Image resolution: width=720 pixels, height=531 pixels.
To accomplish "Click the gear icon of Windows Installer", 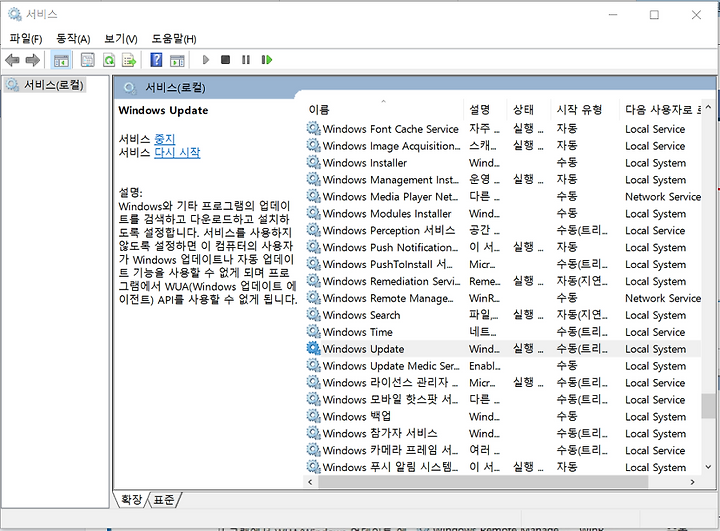I will pyautogui.click(x=313, y=162).
